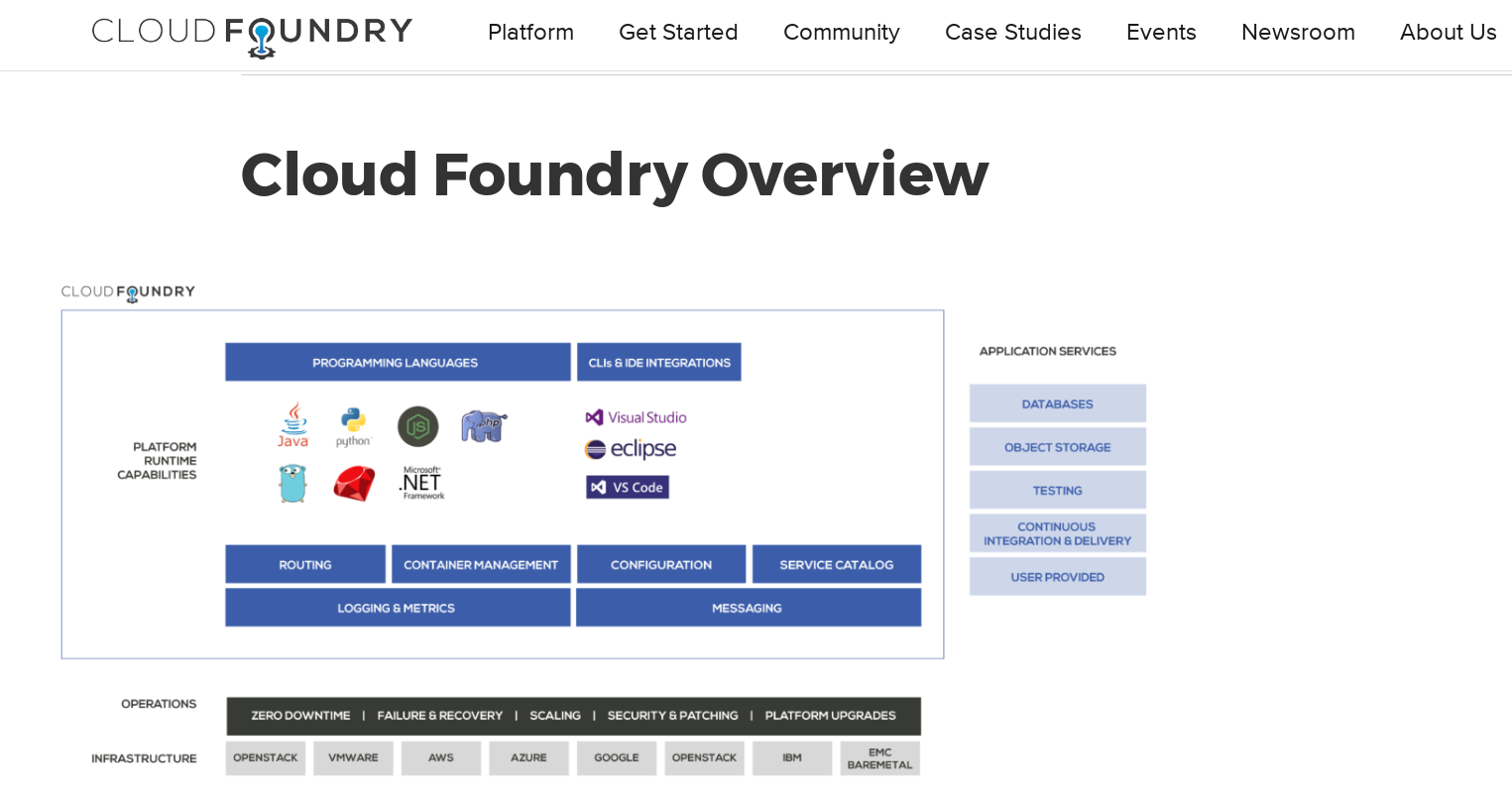This screenshot has width=1512, height=805.
Task: Open the Get Started menu item
Action: click(678, 33)
